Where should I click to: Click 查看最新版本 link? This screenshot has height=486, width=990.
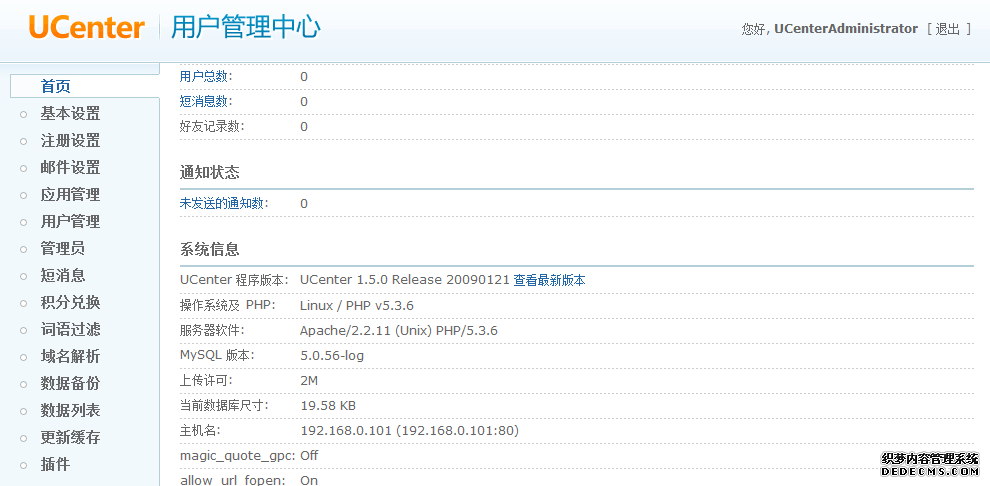coord(549,280)
